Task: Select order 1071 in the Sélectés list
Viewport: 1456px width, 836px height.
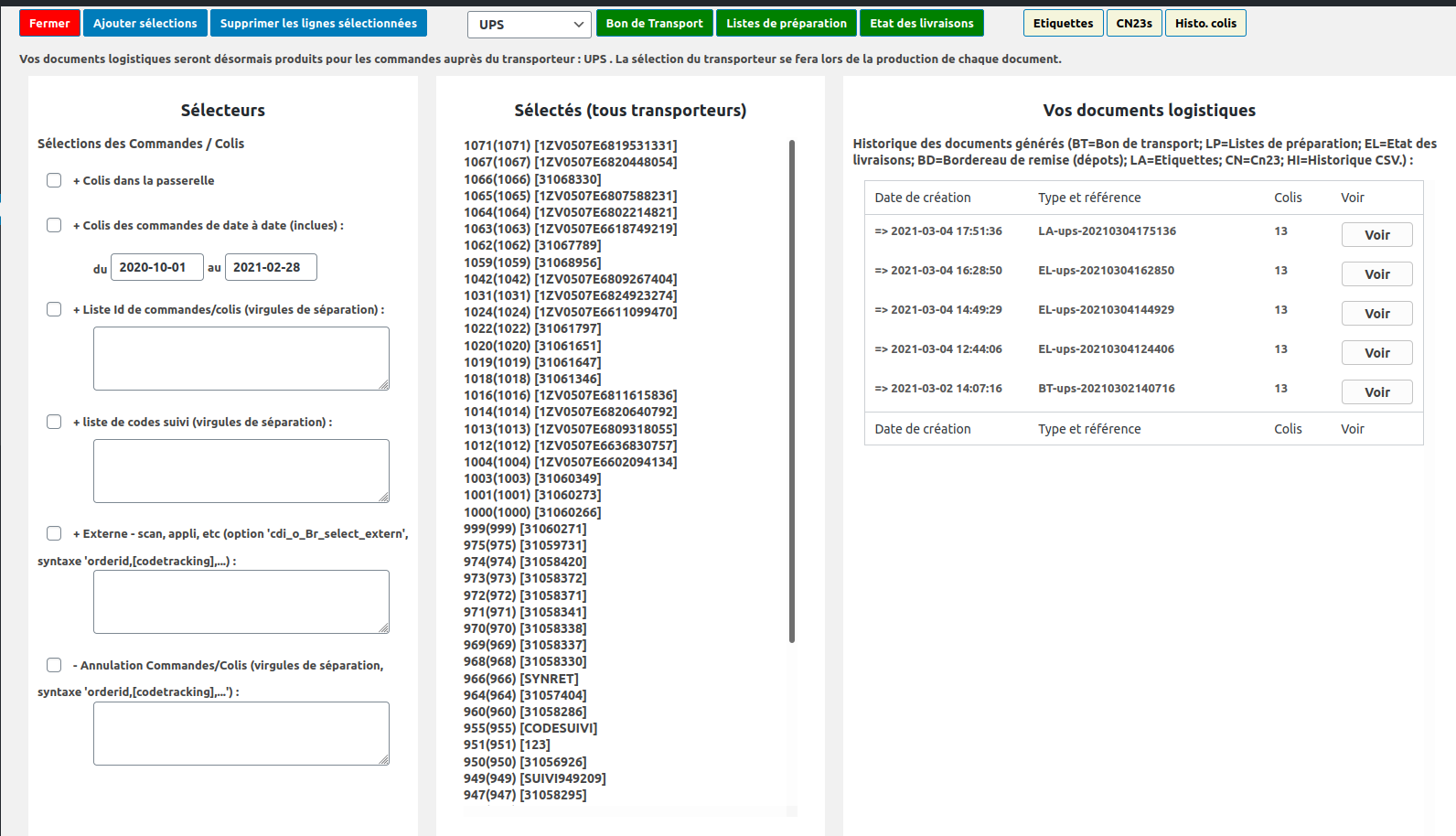Action: [570, 145]
